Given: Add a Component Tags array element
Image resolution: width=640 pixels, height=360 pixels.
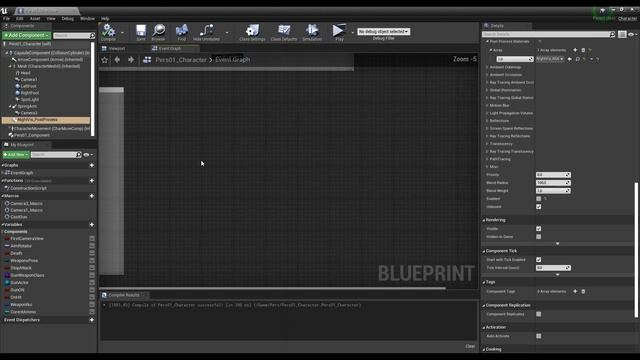Looking at the screenshot, I should tap(575, 291).
